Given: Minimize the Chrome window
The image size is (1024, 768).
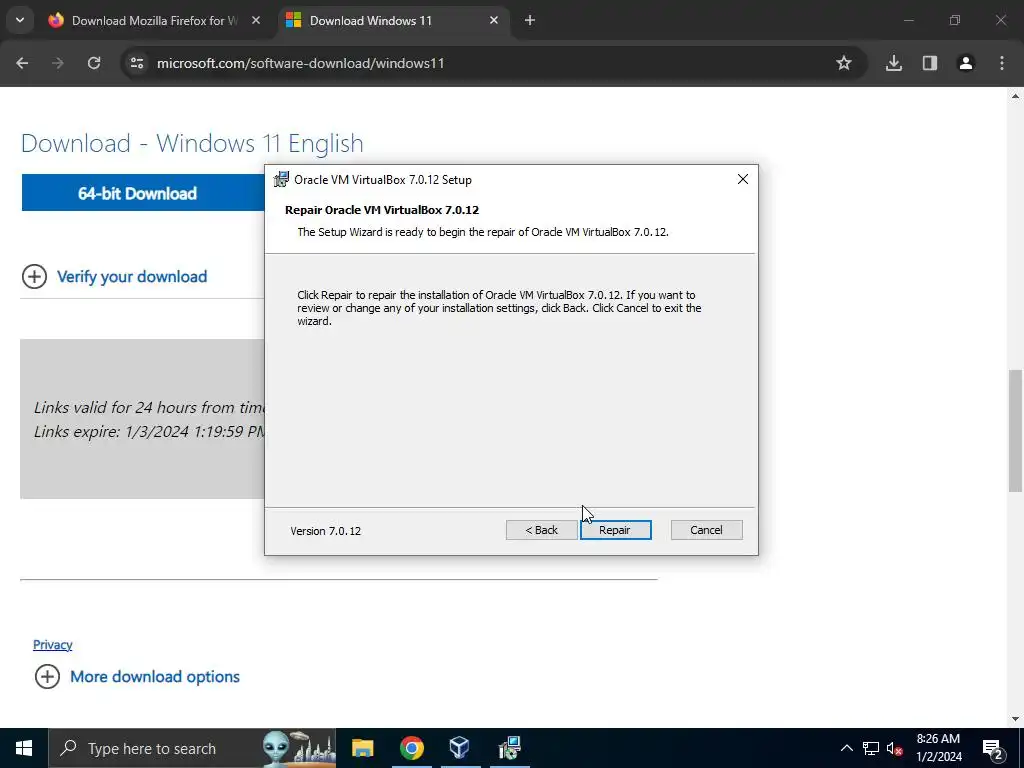Looking at the screenshot, I should 908,20.
